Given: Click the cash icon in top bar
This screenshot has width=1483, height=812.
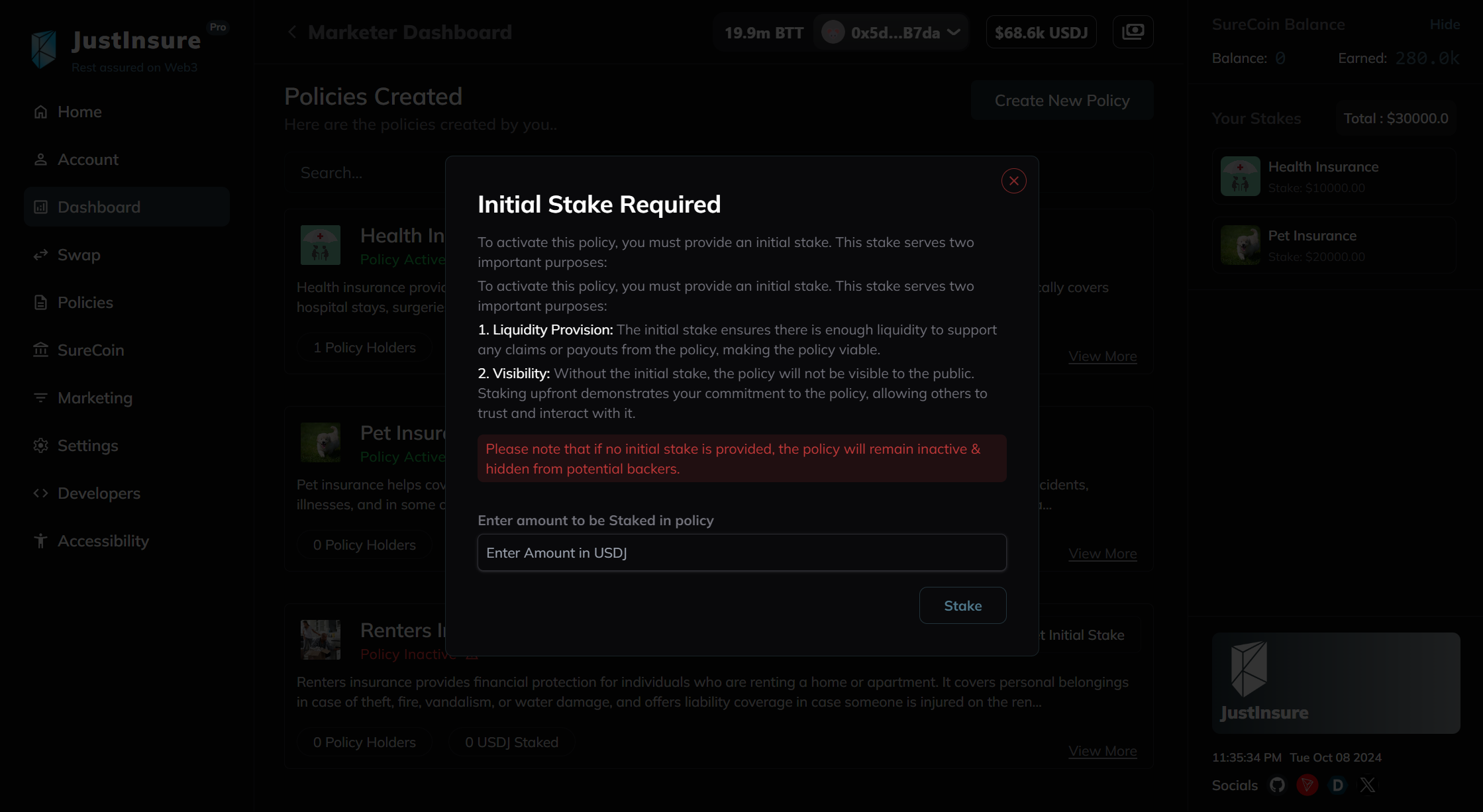Looking at the screenshot, I should 1133,32.
